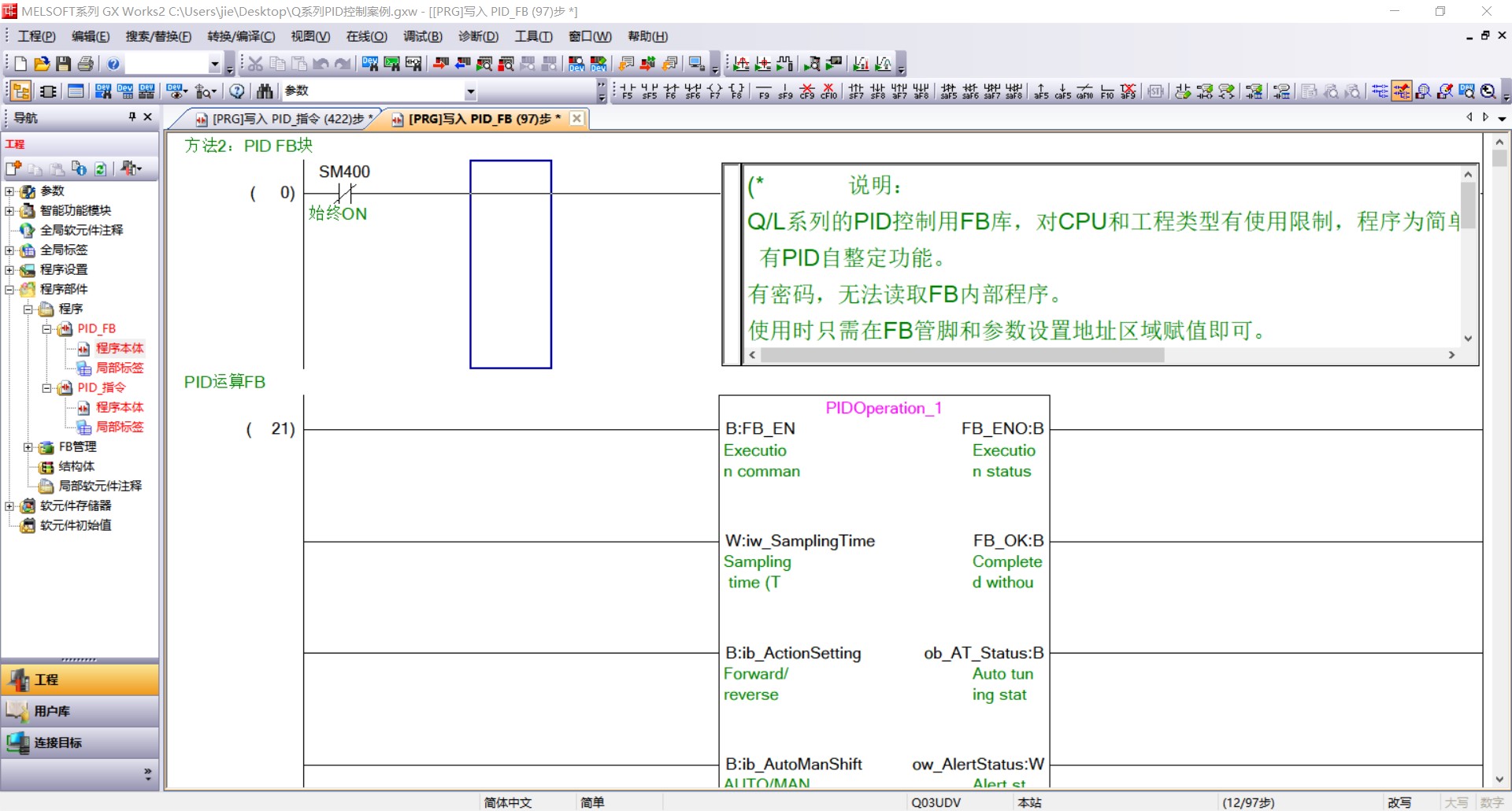Toggle the navigation window display button
The width and height of the screenshot is (1512, 811).
(x=21, y=91)
